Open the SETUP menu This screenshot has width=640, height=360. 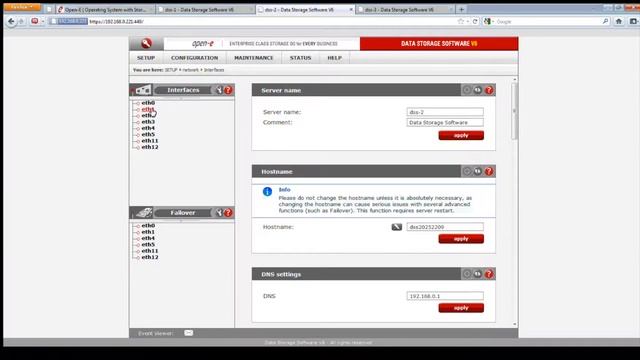(146, 58)
